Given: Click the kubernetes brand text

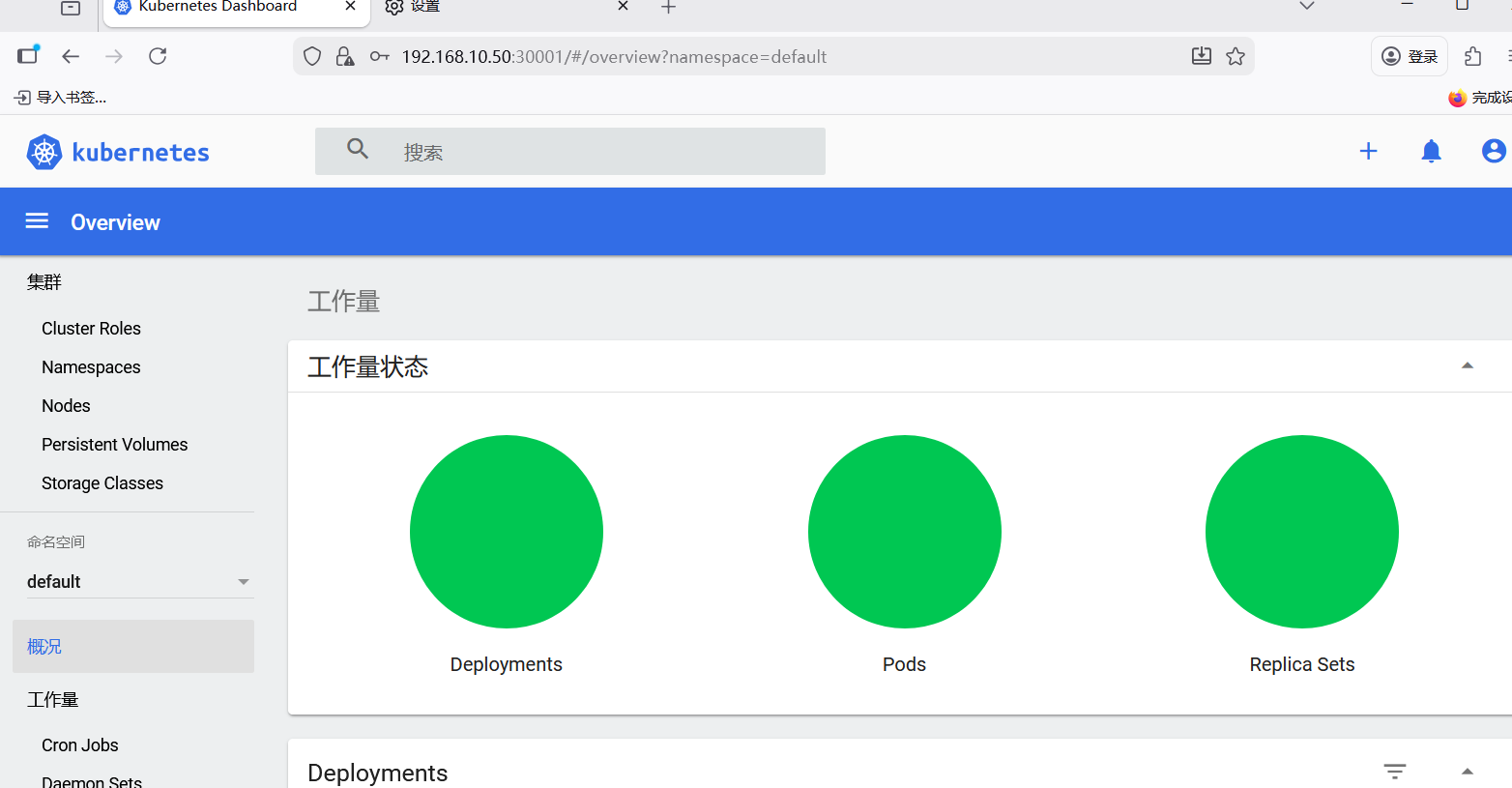Looking at the screenshot, I should [141, 153].
